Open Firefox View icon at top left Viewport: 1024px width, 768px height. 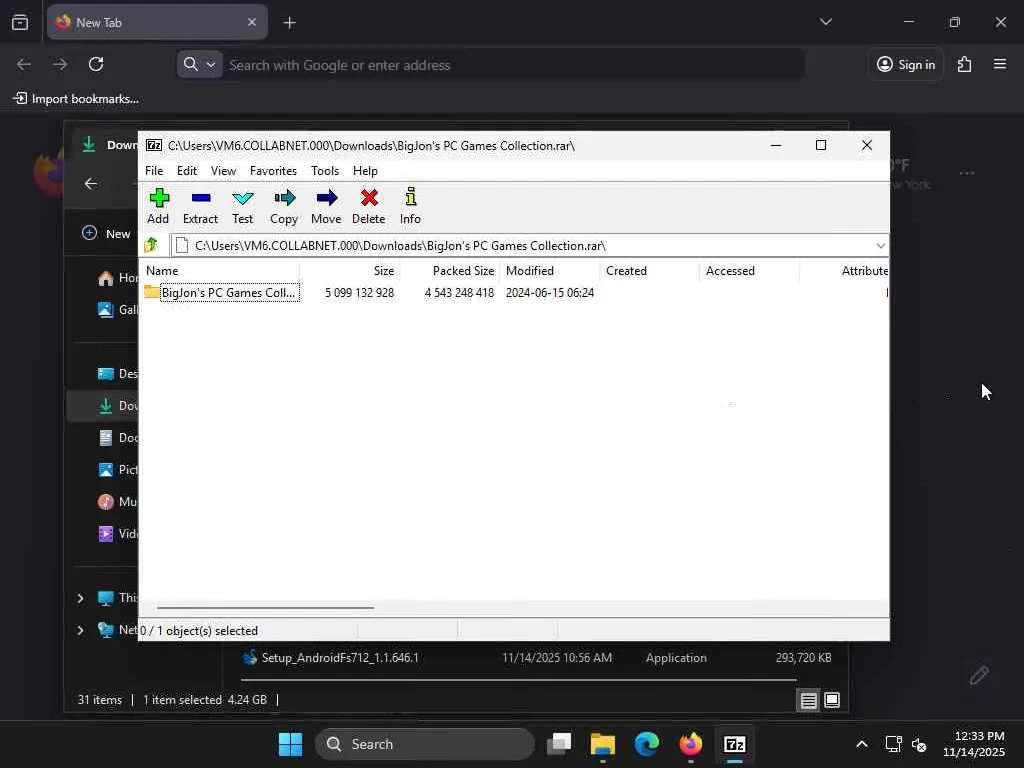coord(20,23)
